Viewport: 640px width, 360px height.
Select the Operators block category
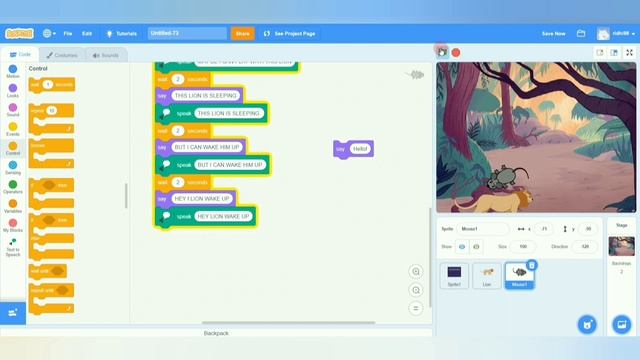tap(13, 187)
